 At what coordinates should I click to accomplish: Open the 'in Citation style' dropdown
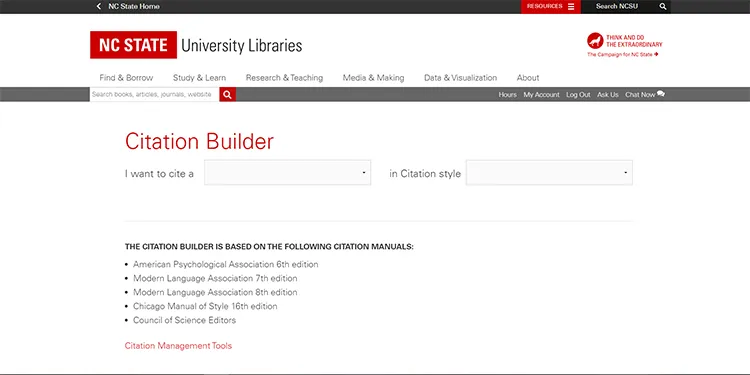549,173
